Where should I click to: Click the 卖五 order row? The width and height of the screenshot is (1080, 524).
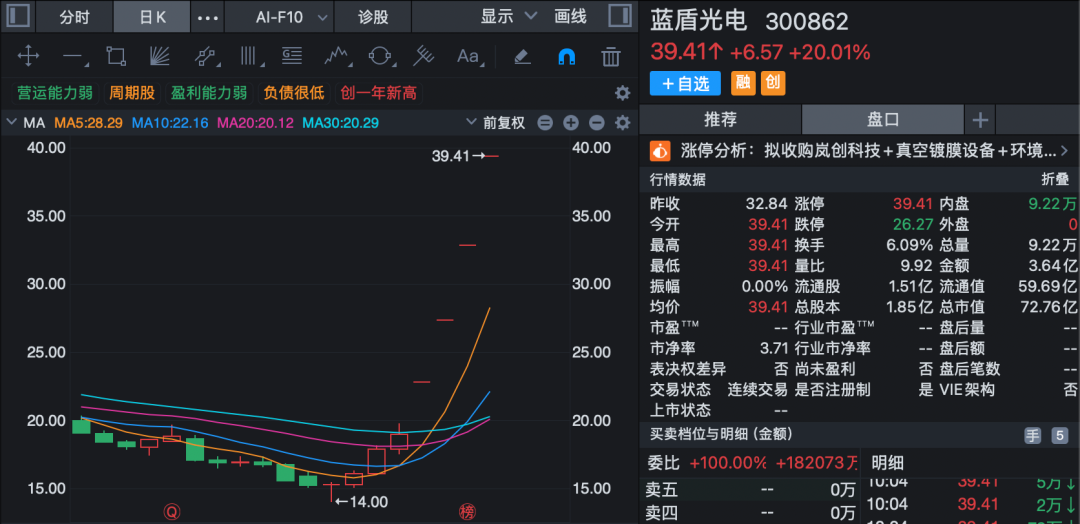749,491
